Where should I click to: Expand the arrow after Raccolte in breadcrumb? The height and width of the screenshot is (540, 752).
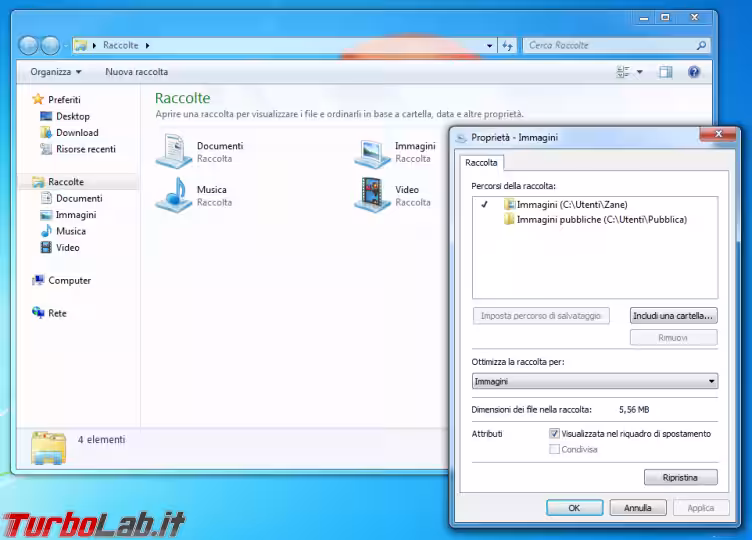click(x=147, y=46)
